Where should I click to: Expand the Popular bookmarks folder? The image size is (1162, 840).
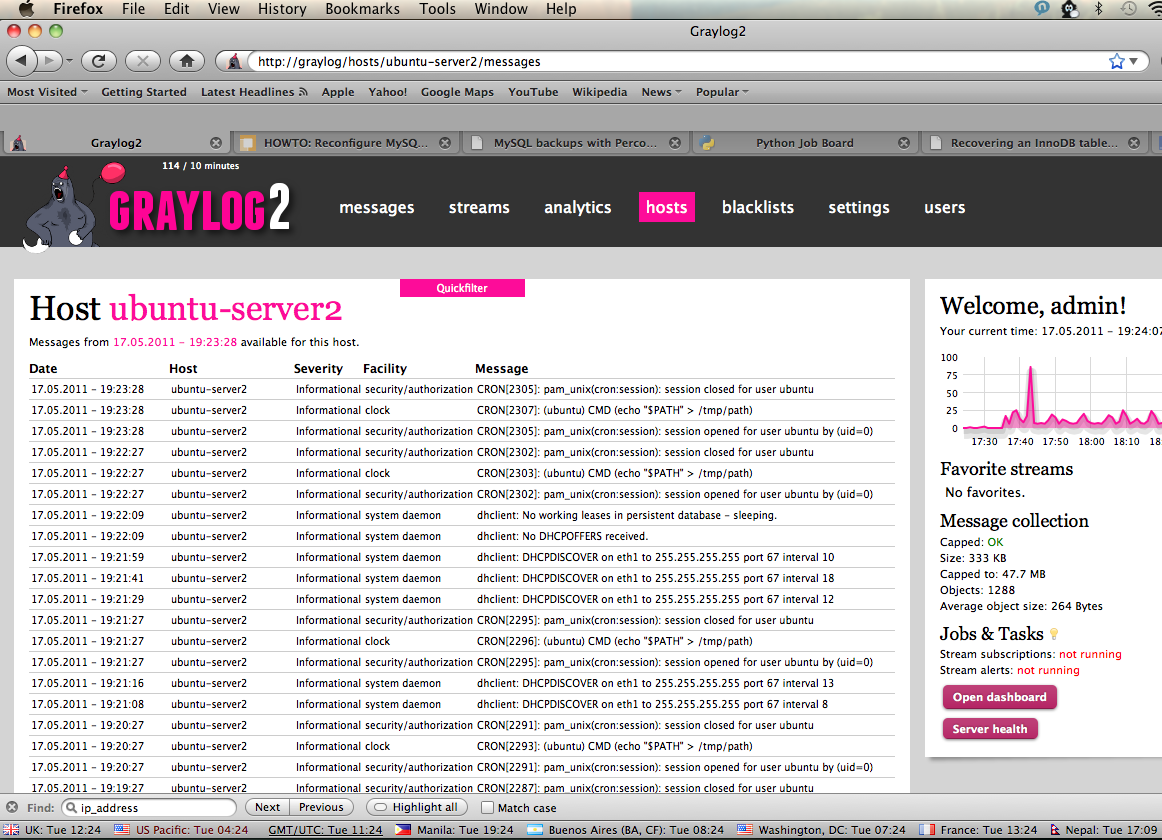[722, 92]
